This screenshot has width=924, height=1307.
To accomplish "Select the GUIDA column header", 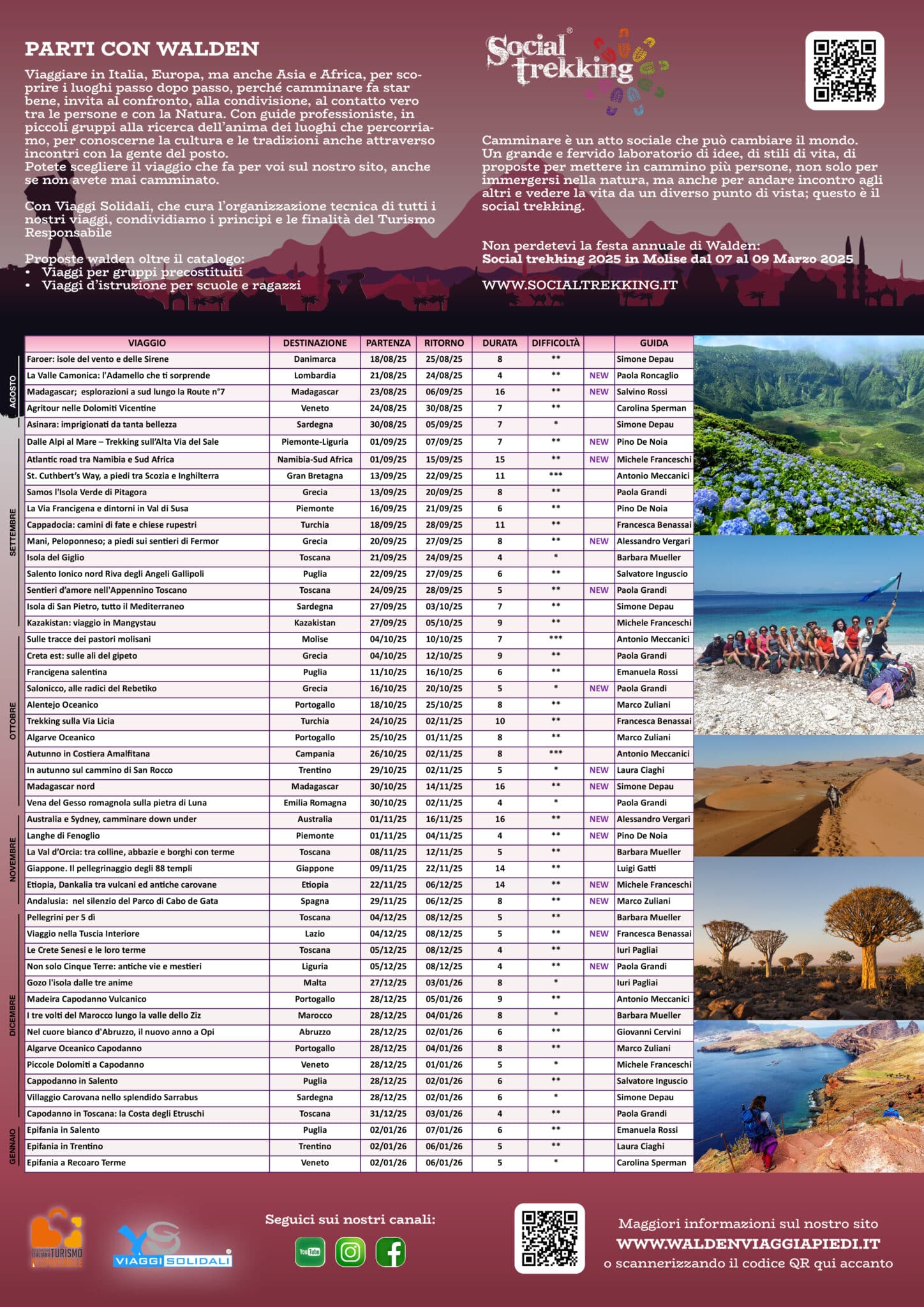I will click(653, 343).
